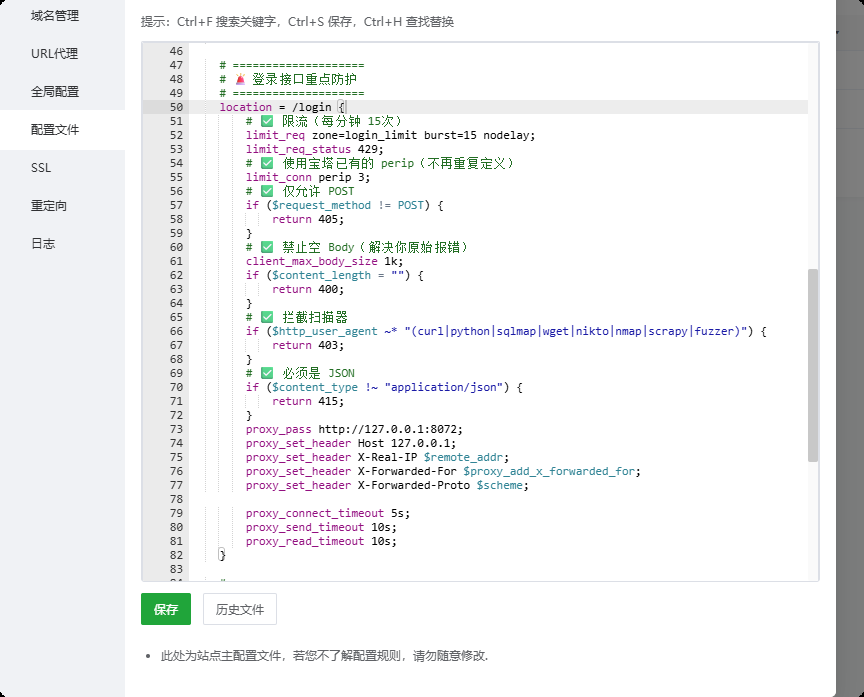This screenshot has width=864, height=697.
Task: Click the check emoji before 必须是 JSON comment
Action: 267,373
